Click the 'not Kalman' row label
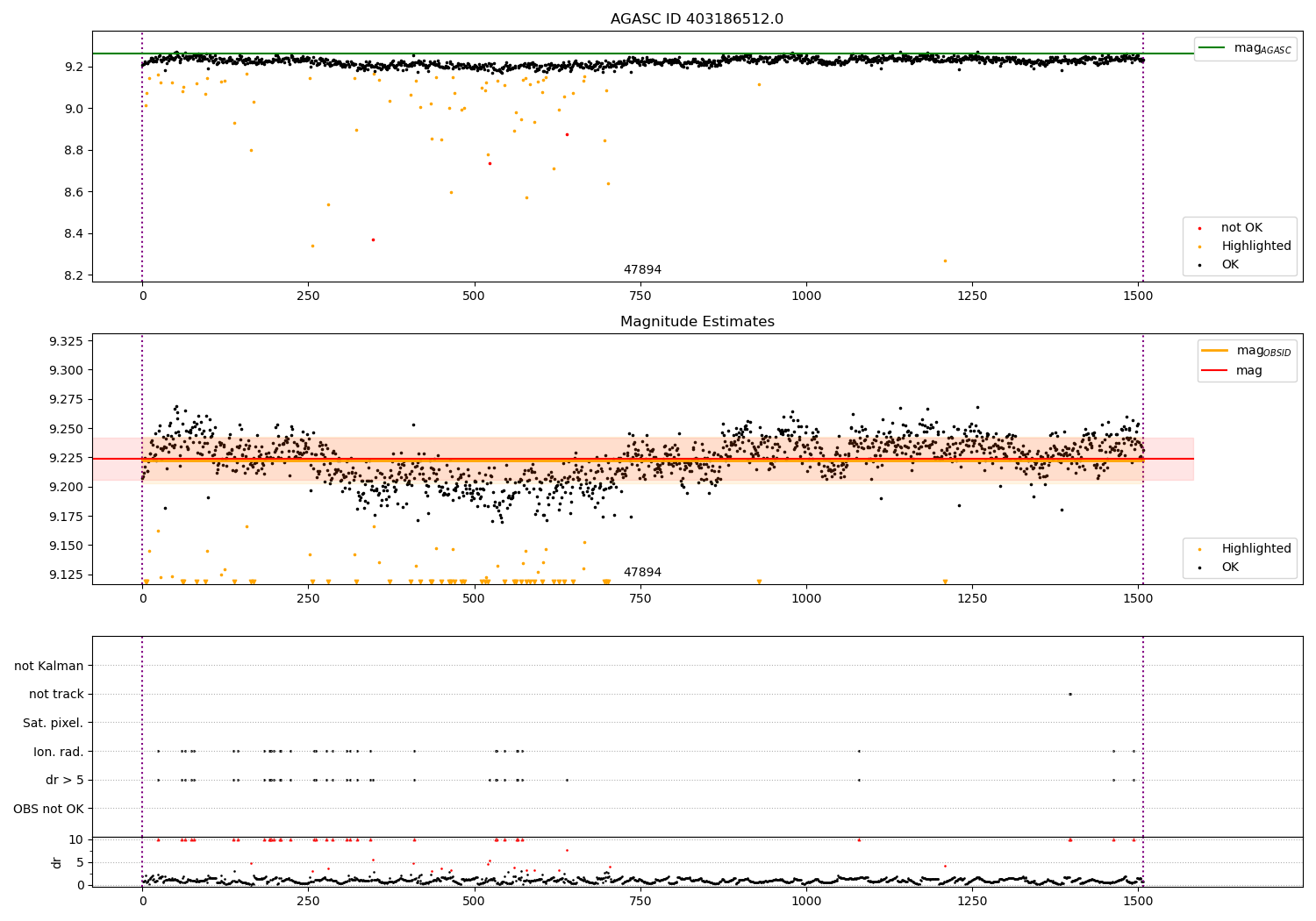This screenshot has height=921, width=1316. coord(49,666)
